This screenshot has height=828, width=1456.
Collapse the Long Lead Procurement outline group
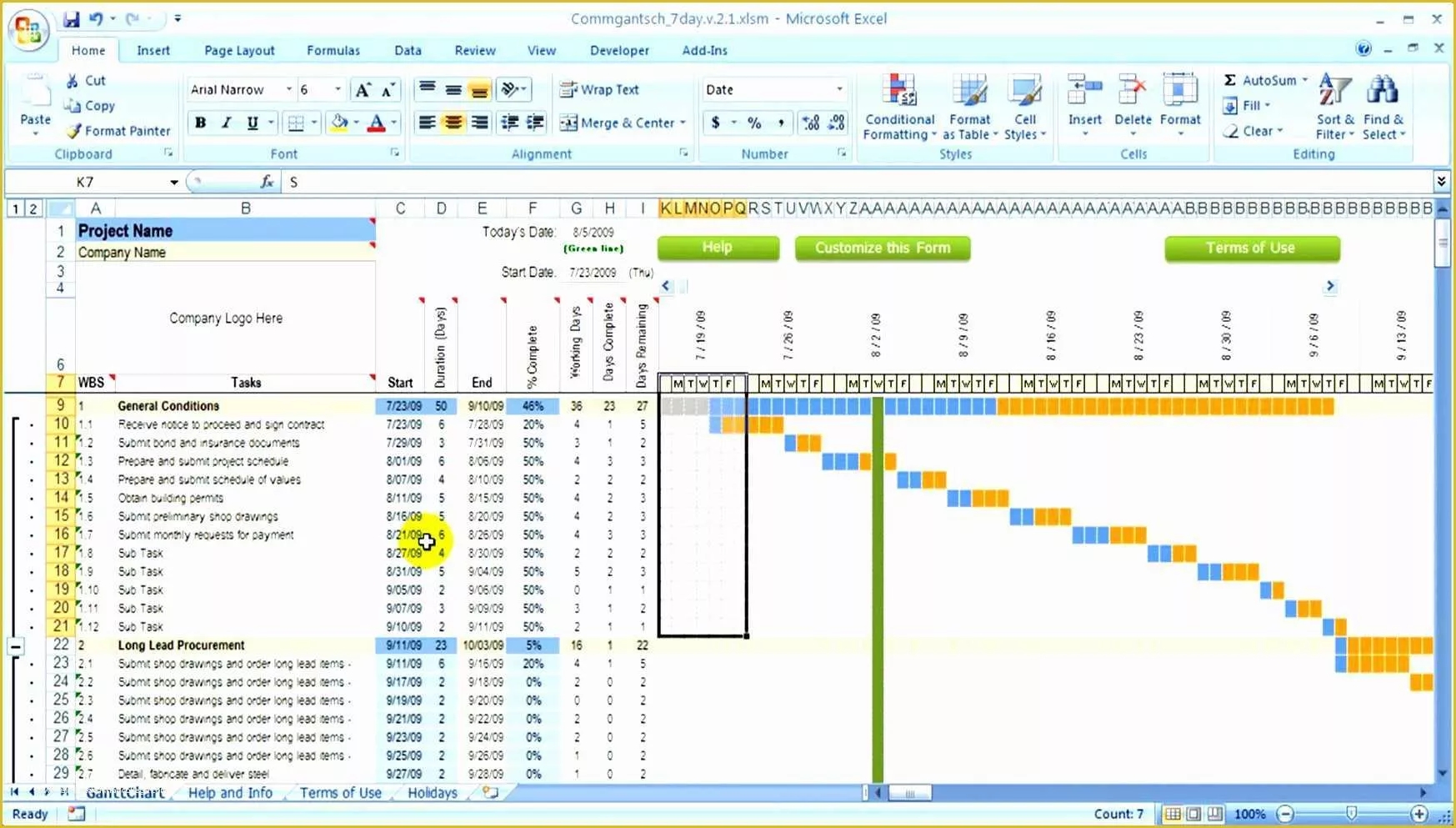coord(15,645)
